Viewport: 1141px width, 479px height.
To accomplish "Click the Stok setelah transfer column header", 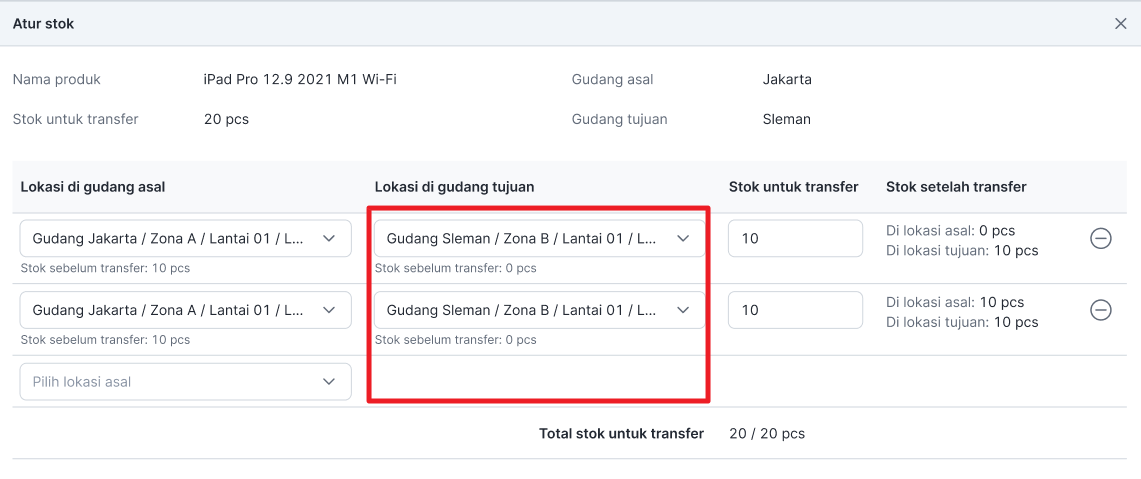I will coord(956,187).
